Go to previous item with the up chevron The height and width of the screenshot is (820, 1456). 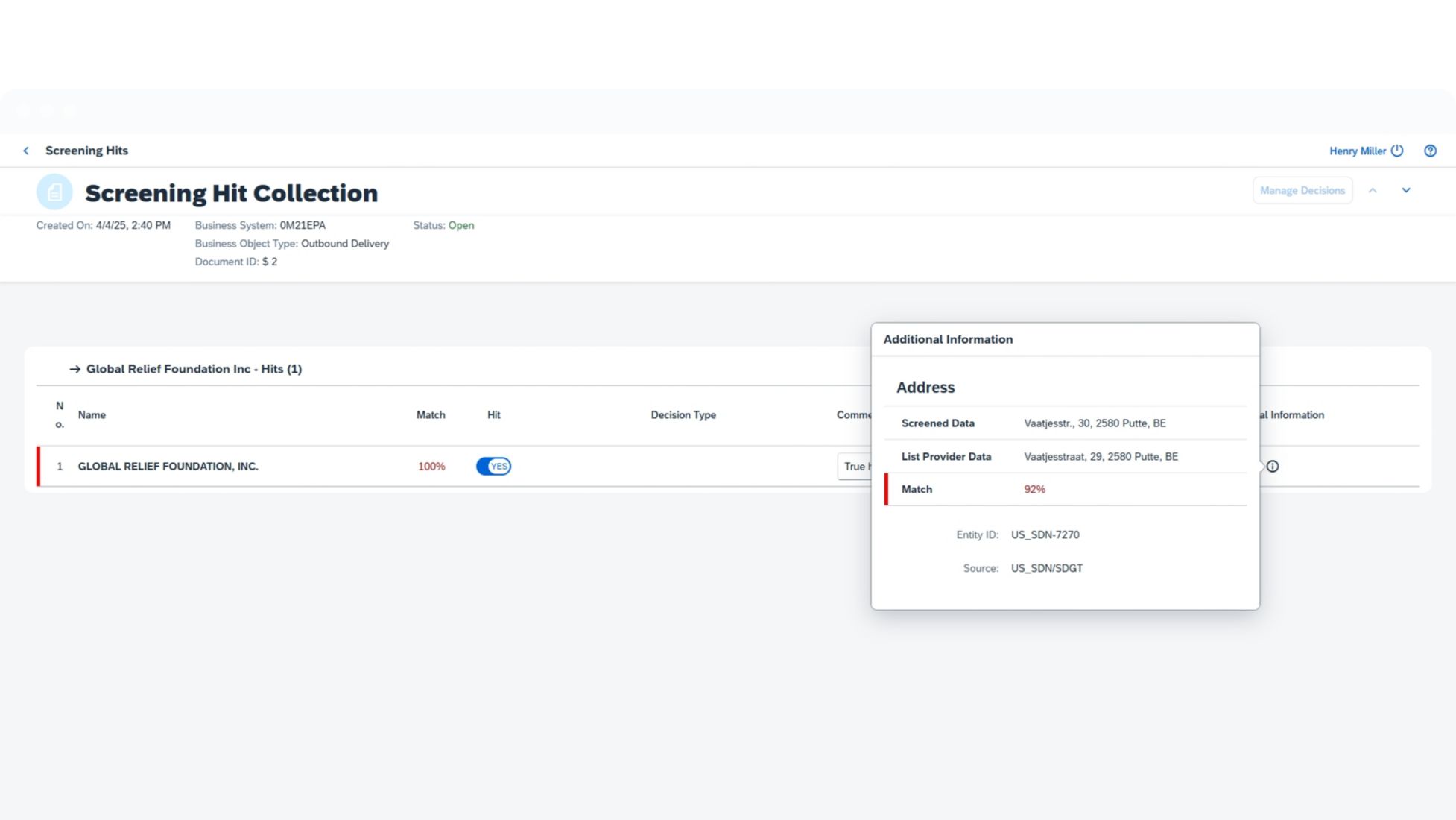point(1373,191)
